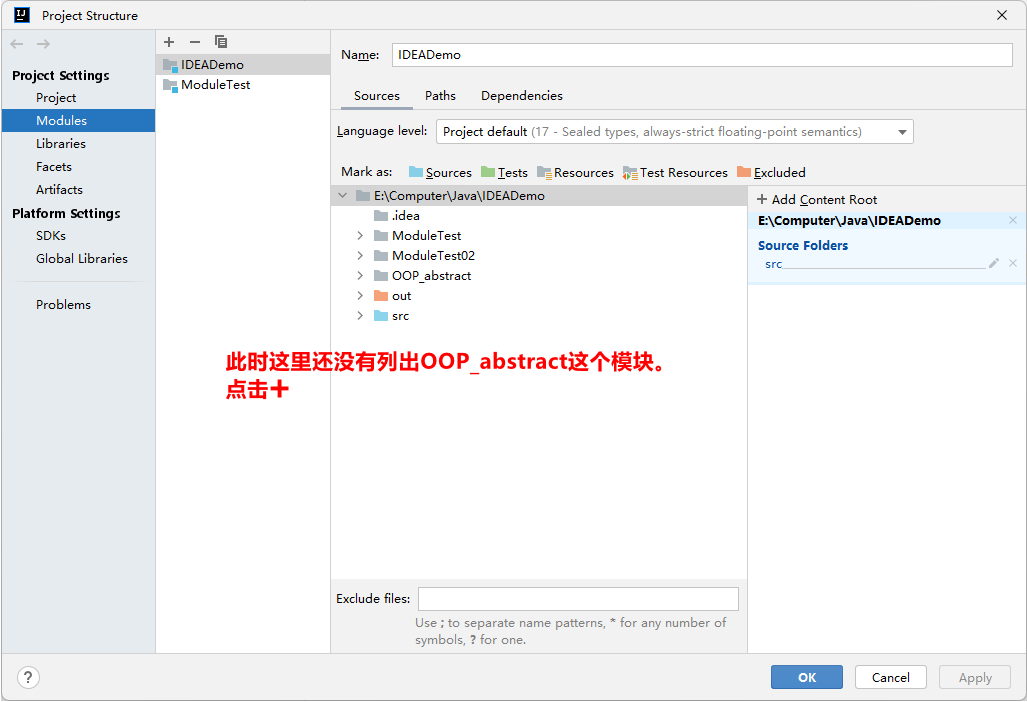Select the ModuleTest module in list
The width and height of the screenshot is (1027, 702).
(243, 84)
